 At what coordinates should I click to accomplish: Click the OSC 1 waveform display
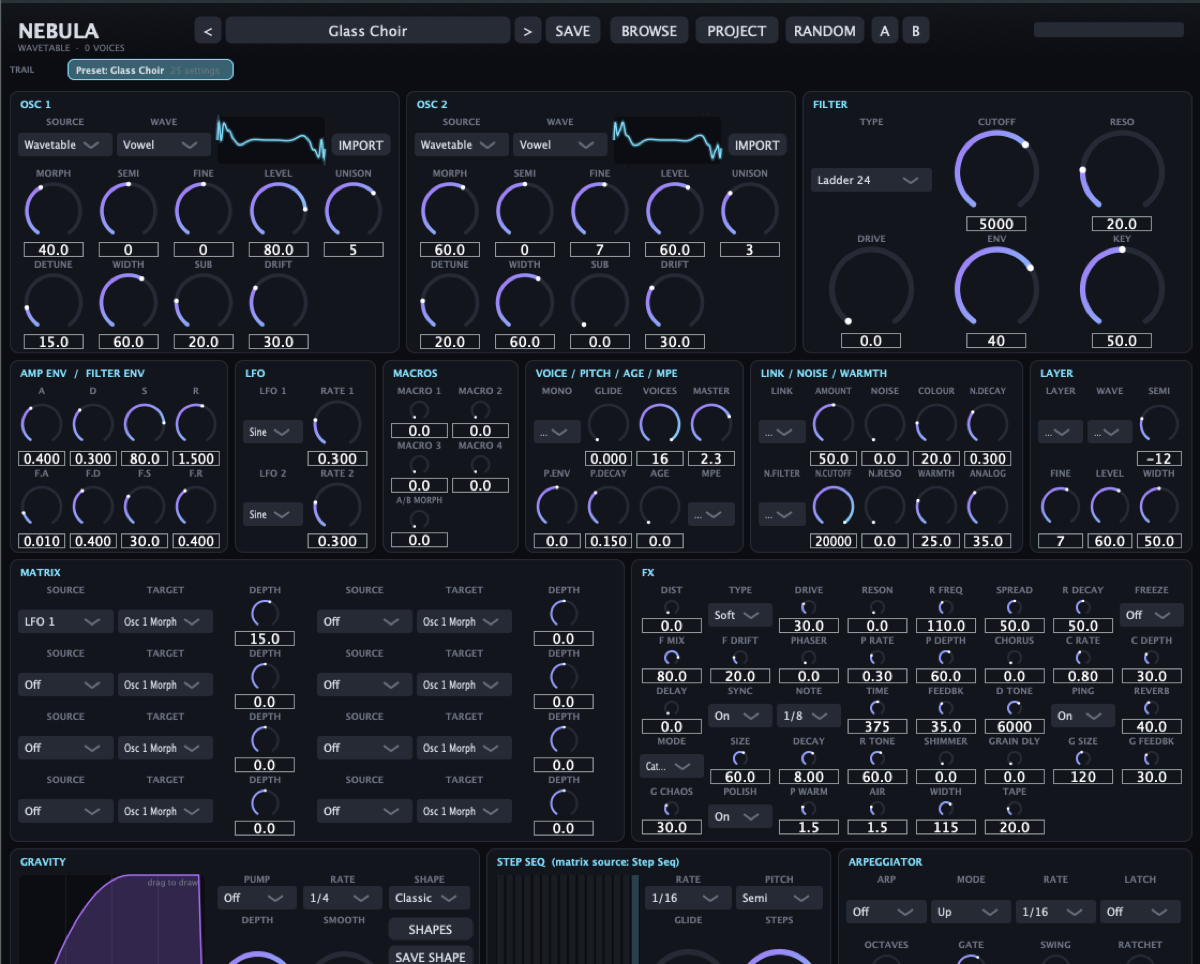tap(272, 140)
